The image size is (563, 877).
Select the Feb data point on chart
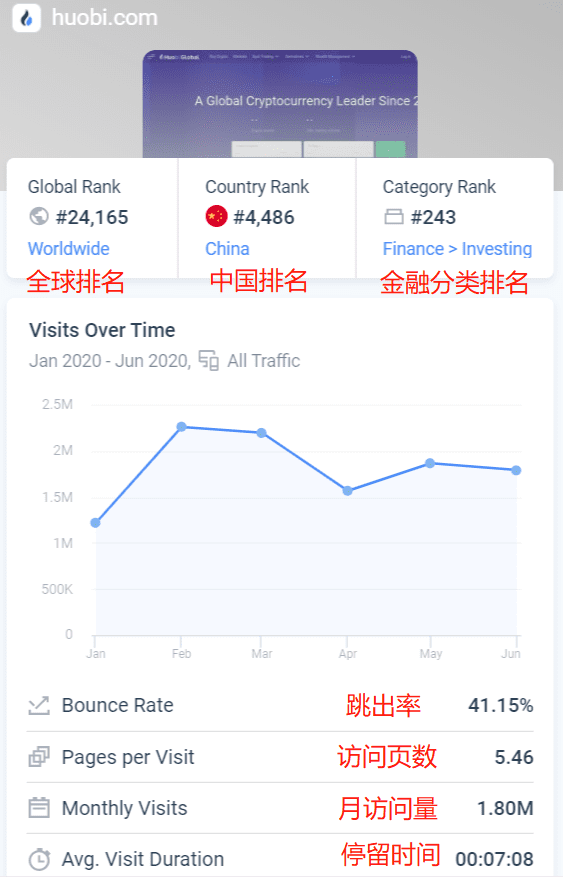point(182,427)
